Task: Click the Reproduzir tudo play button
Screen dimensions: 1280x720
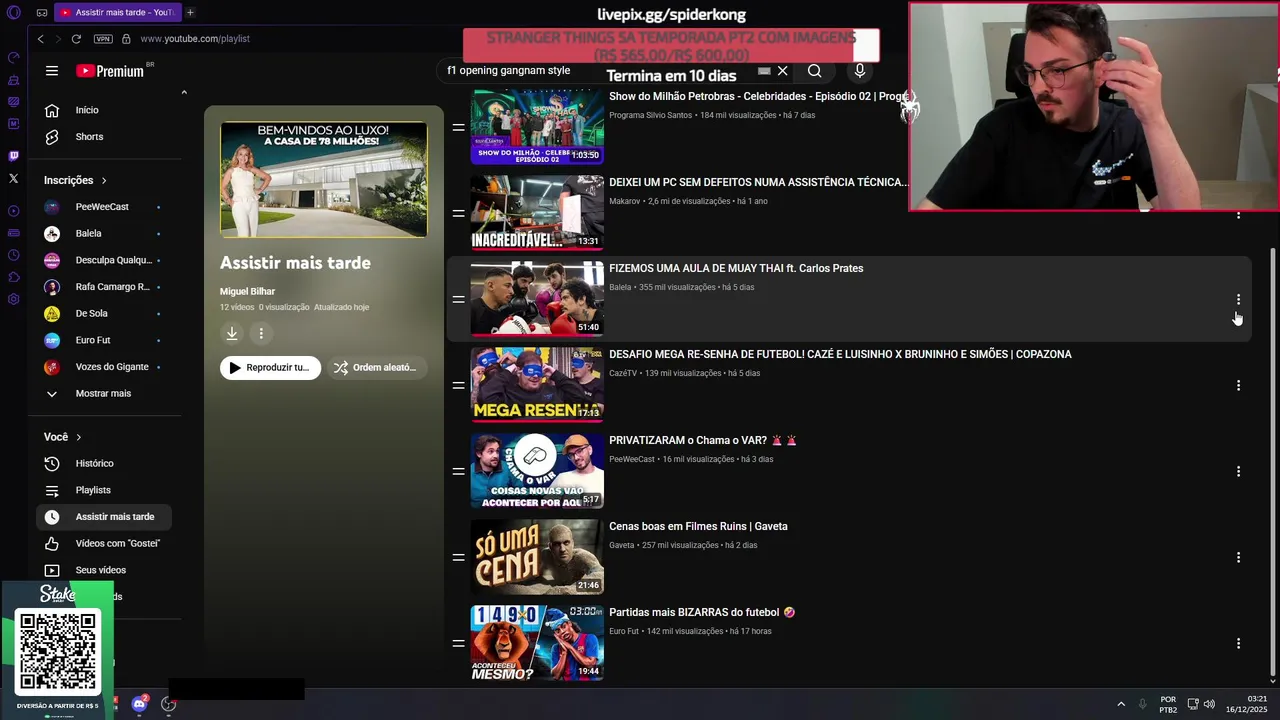Action: click(270, 368)
